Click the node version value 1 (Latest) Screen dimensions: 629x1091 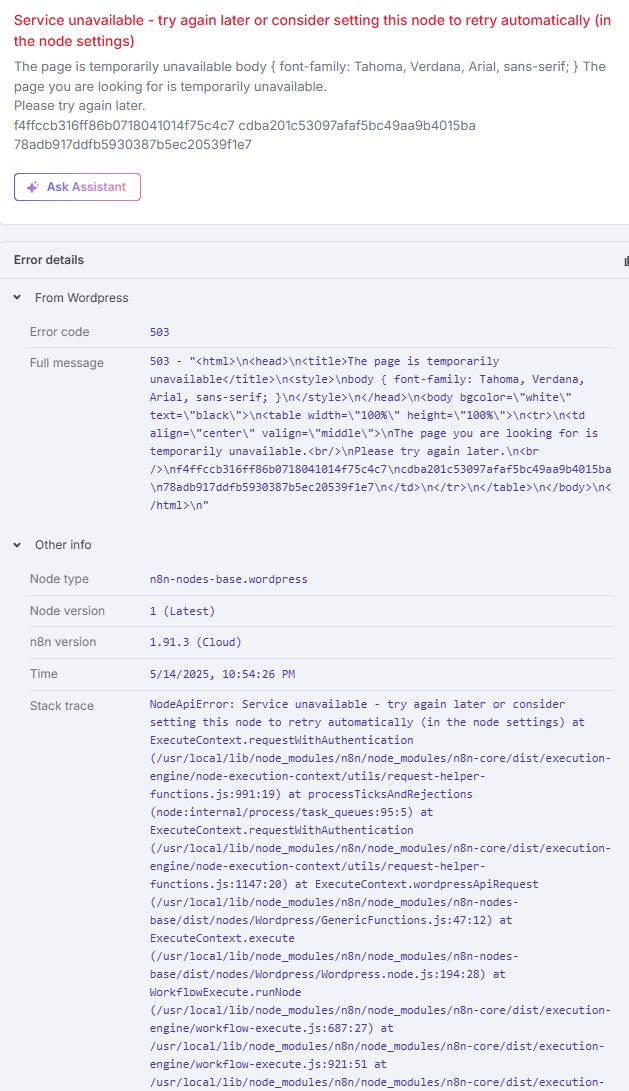[x=182, y=611]
